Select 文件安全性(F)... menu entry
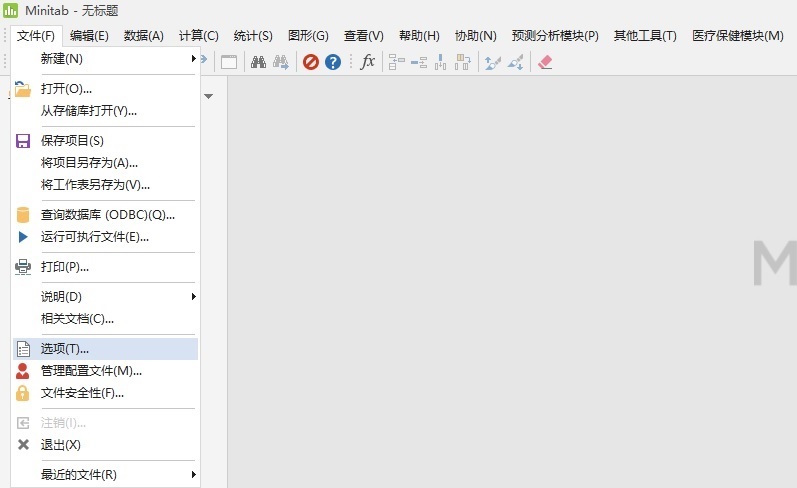This screenshot has width=797, height=488. coord(105,393)
